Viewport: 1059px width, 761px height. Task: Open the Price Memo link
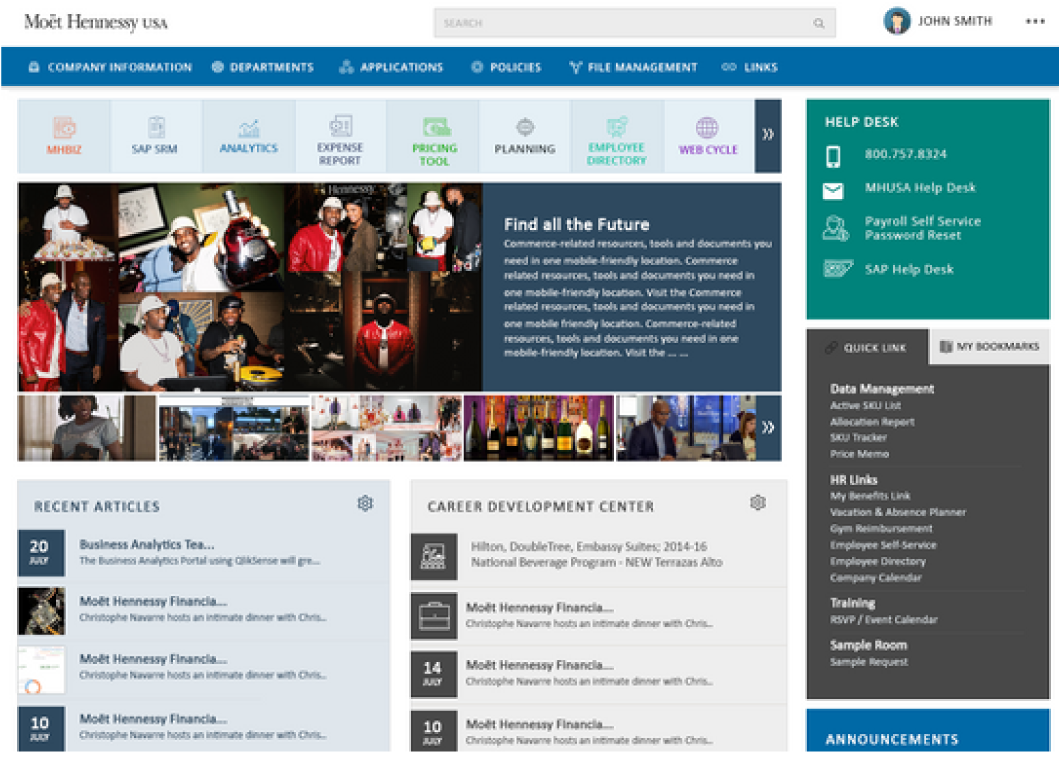pos(859,454)
